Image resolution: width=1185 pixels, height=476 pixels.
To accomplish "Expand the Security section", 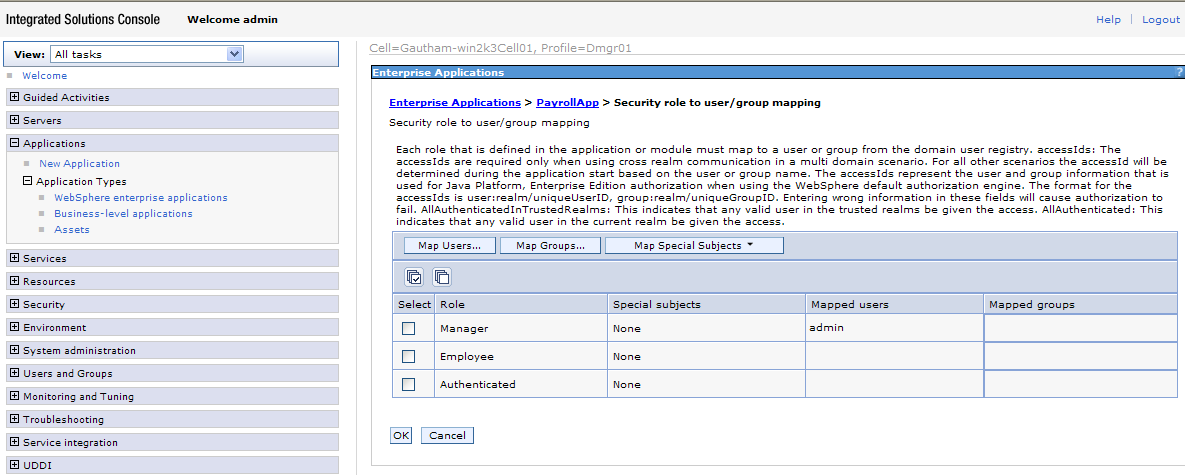I will click(x=14, y=304).
